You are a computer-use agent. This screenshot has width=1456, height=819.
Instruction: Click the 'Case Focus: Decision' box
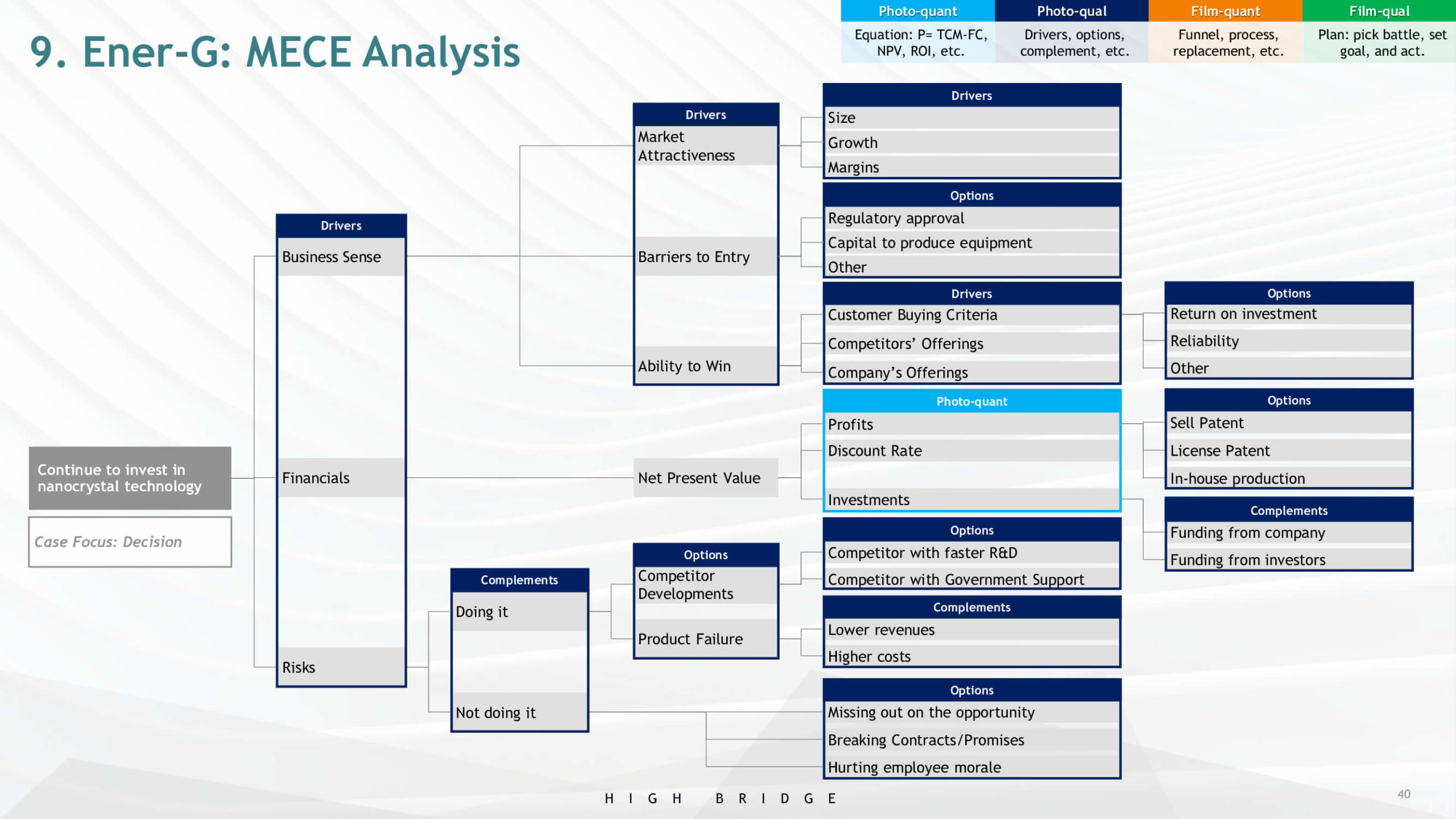(130, 541)
